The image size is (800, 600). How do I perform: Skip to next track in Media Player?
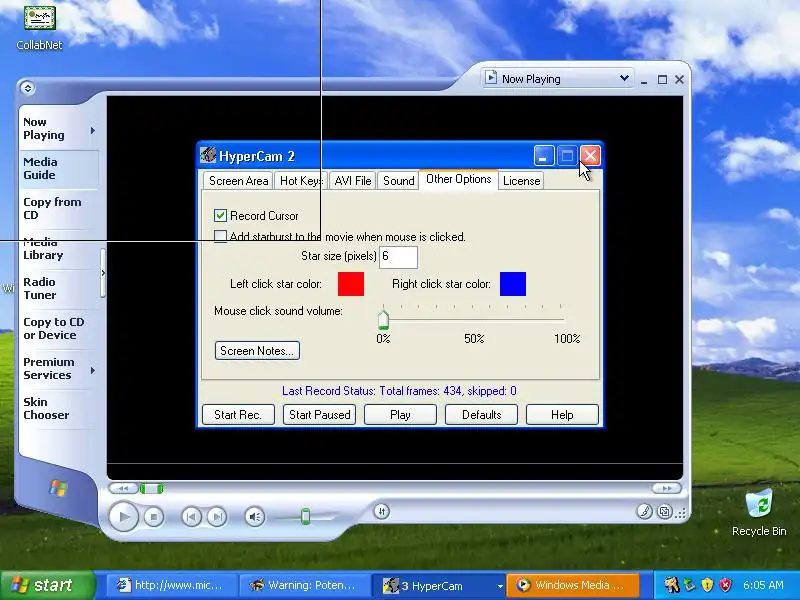tap(216, 517)
